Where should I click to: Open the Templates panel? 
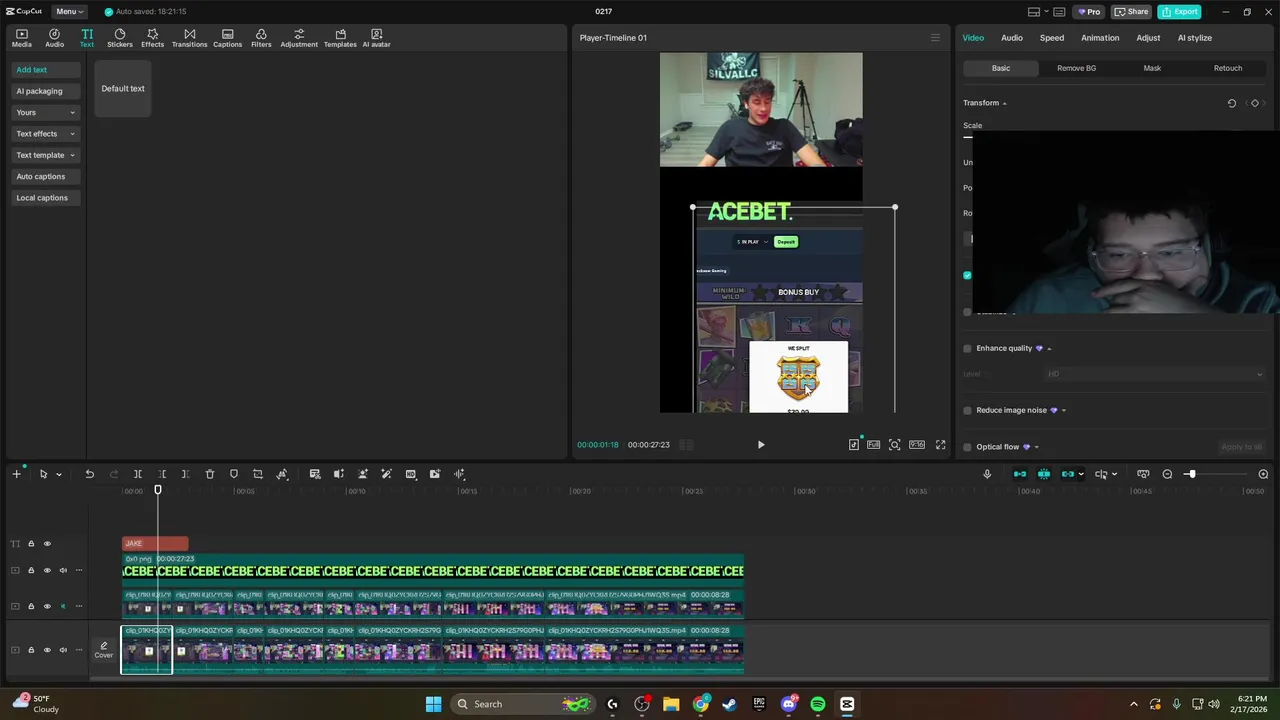[x=340, y=38]
